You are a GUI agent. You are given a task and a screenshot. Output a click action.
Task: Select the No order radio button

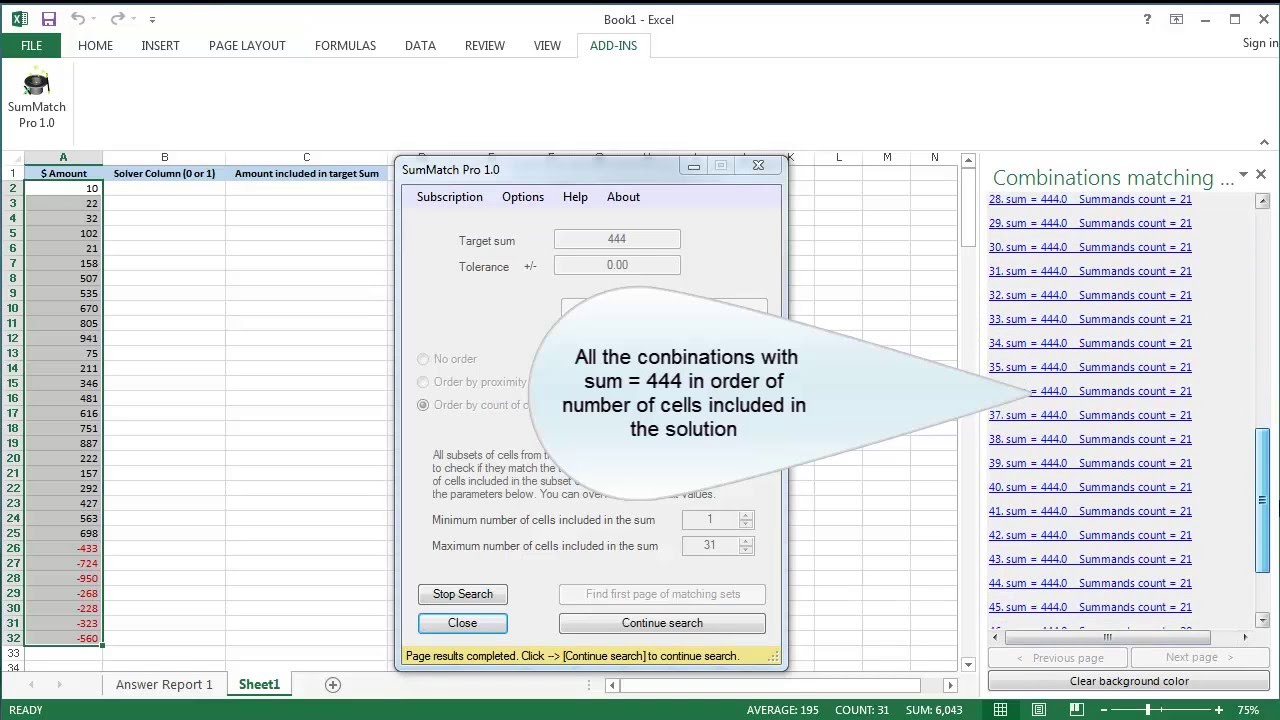click(x=423, y=359)
